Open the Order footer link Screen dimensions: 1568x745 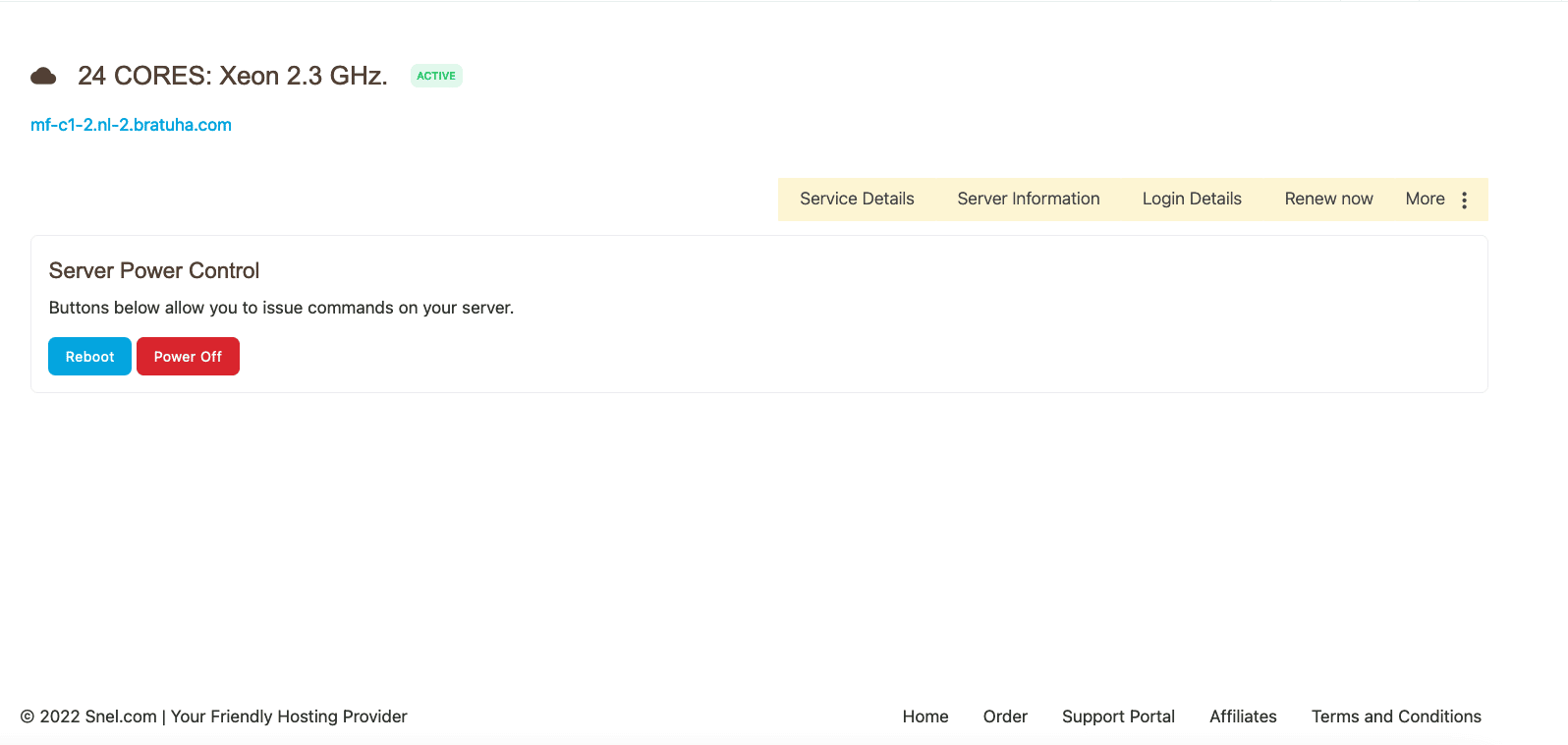pos(1004,716)
